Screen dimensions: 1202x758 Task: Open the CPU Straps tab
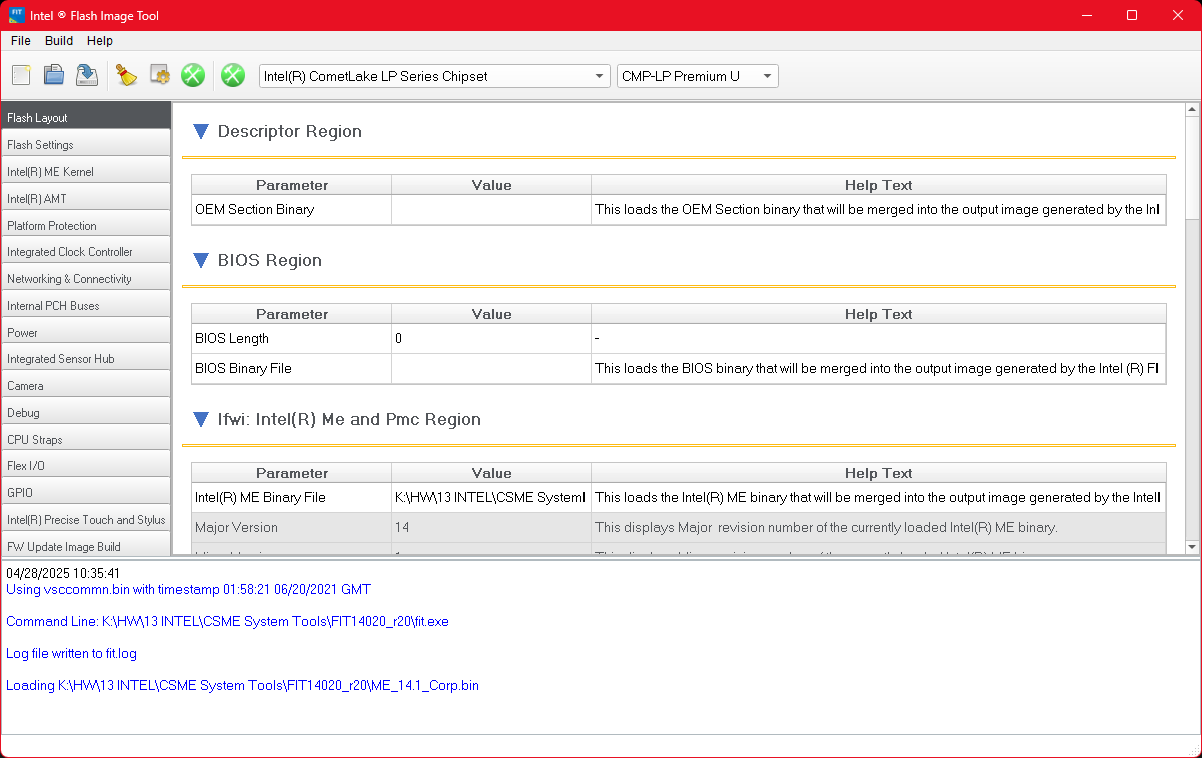click(86, 439)
